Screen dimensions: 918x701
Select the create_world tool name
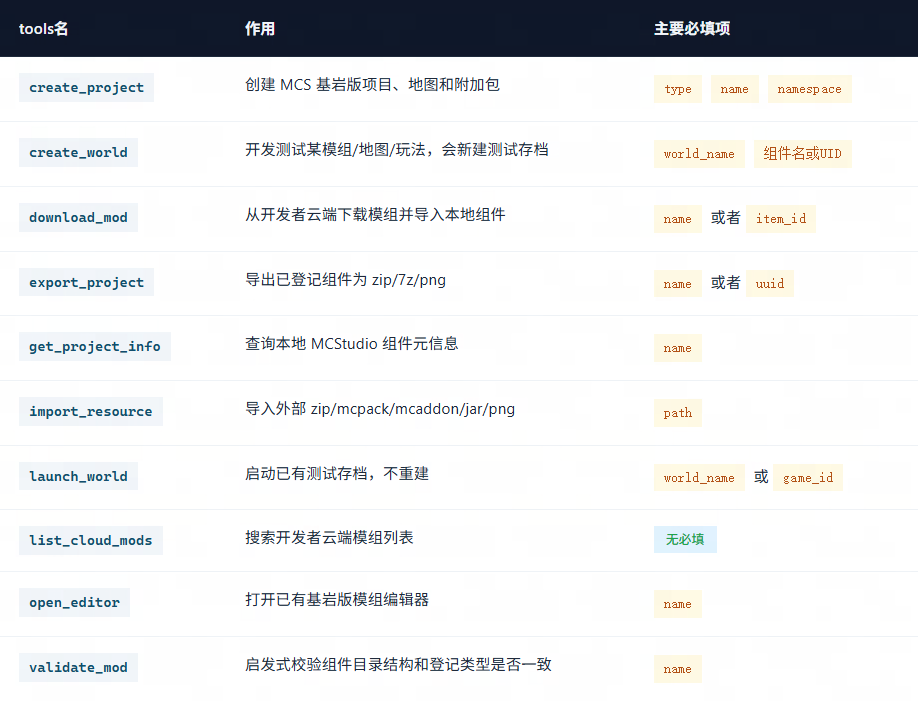78,152
